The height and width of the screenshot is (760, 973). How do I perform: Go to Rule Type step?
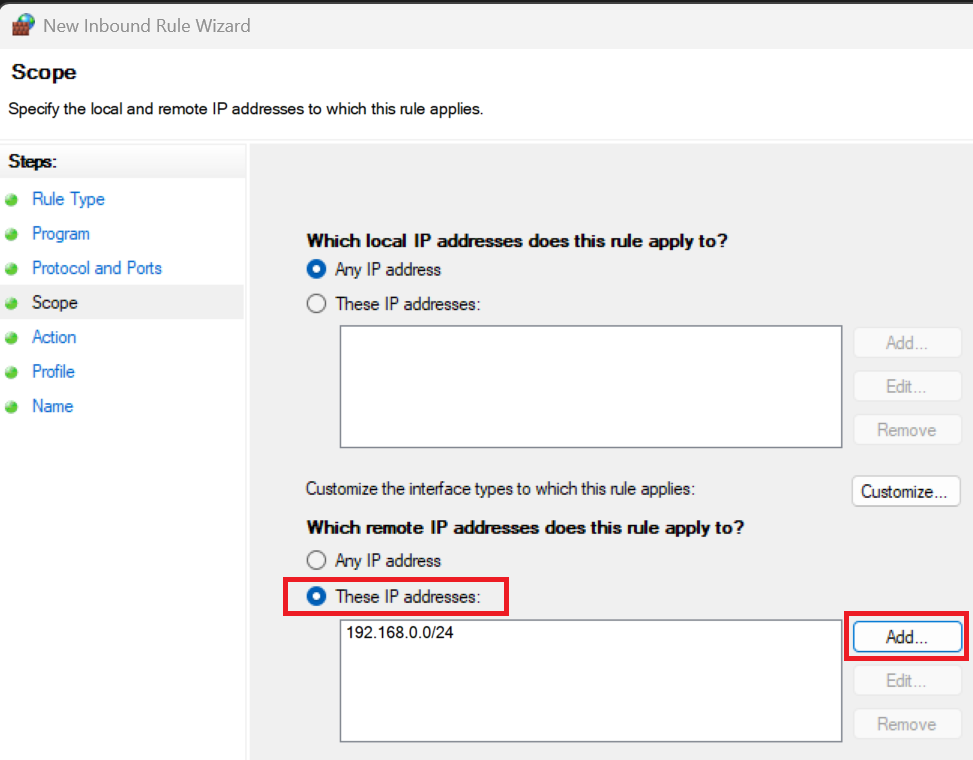tap(68, 199)
